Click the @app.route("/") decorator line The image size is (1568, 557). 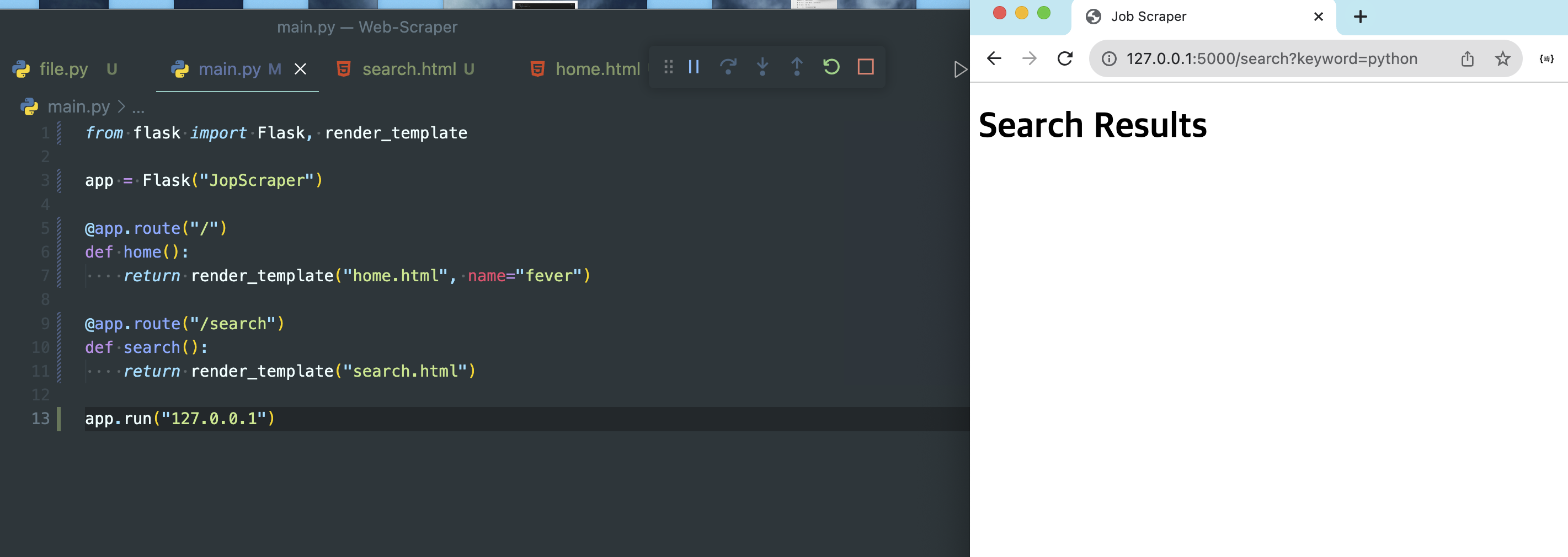coord(156,228)
